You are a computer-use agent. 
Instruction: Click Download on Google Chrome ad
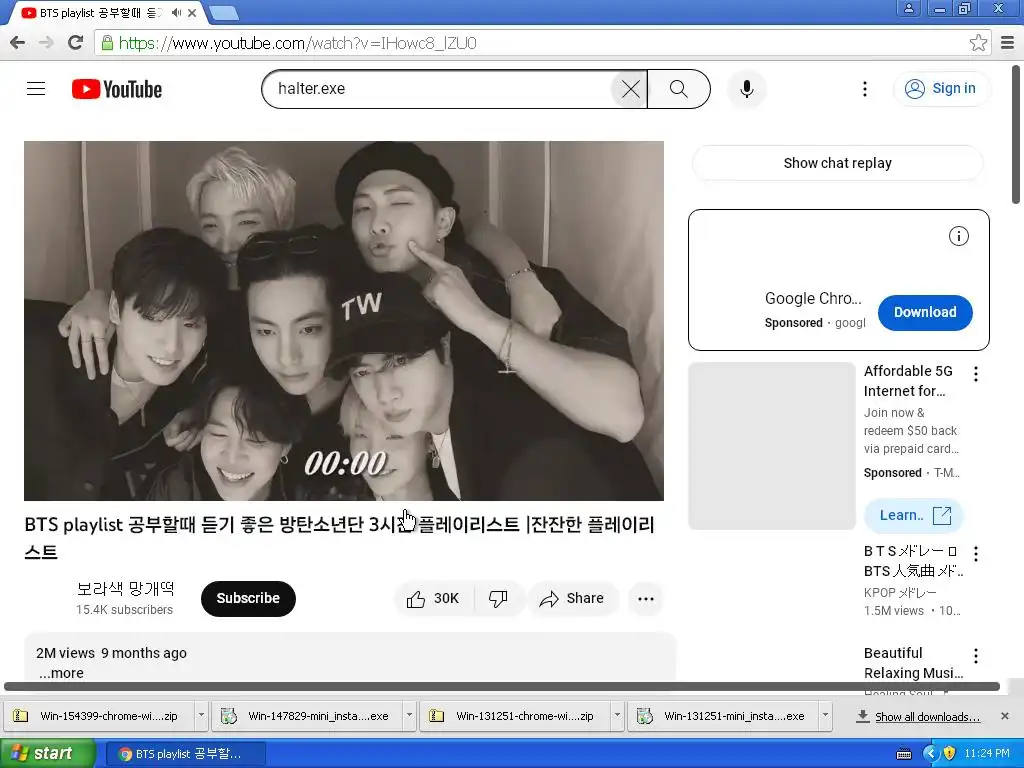(925, 312)
